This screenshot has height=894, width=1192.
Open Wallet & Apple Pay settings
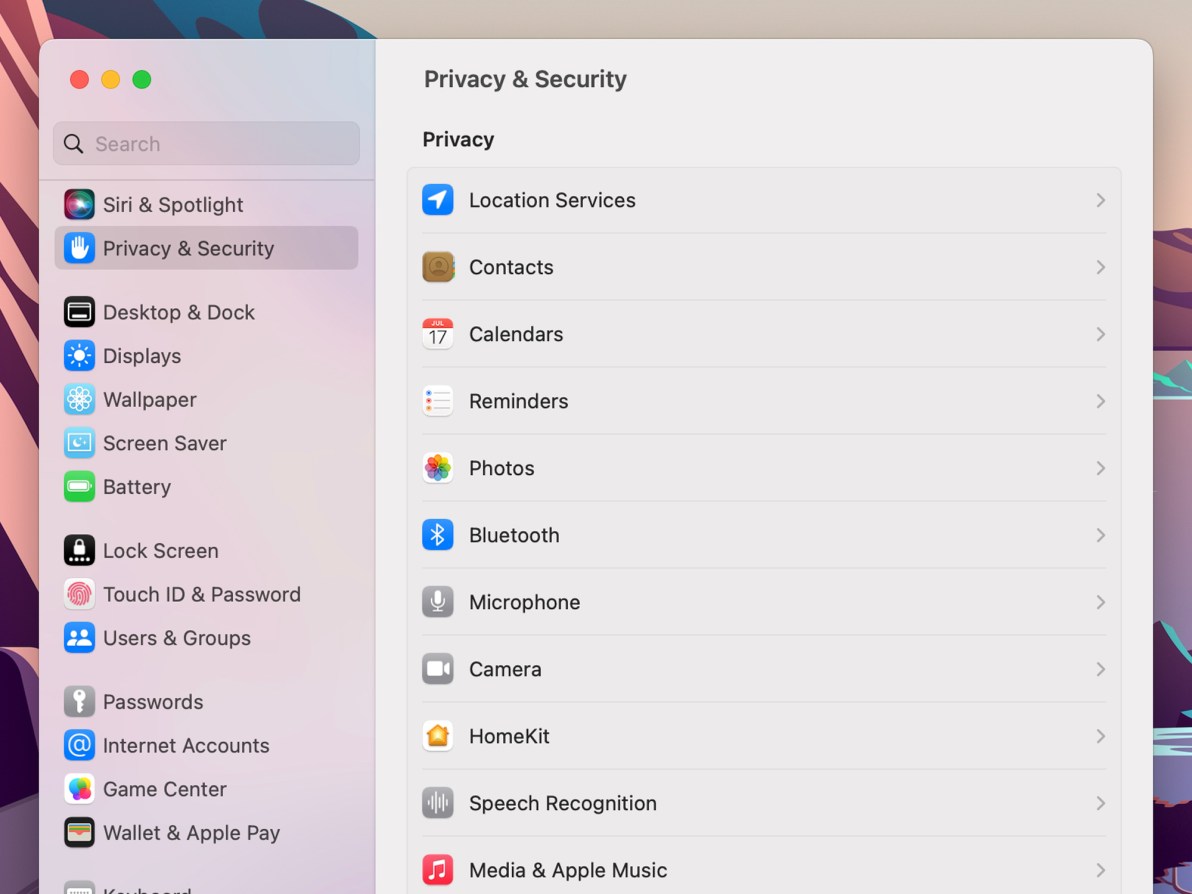coord(191,833)
